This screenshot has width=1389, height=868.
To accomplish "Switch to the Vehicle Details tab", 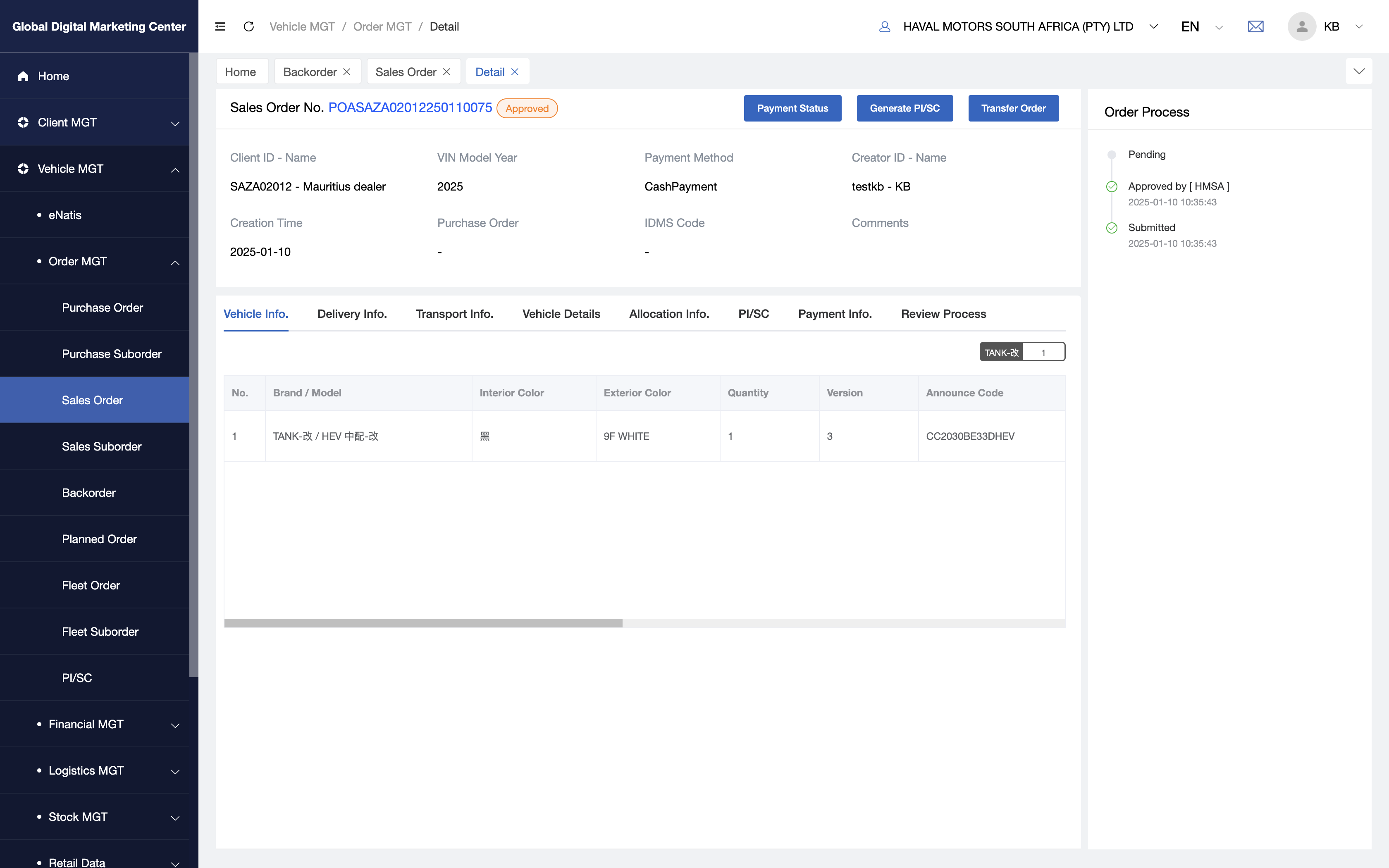I will click(561, 314).
